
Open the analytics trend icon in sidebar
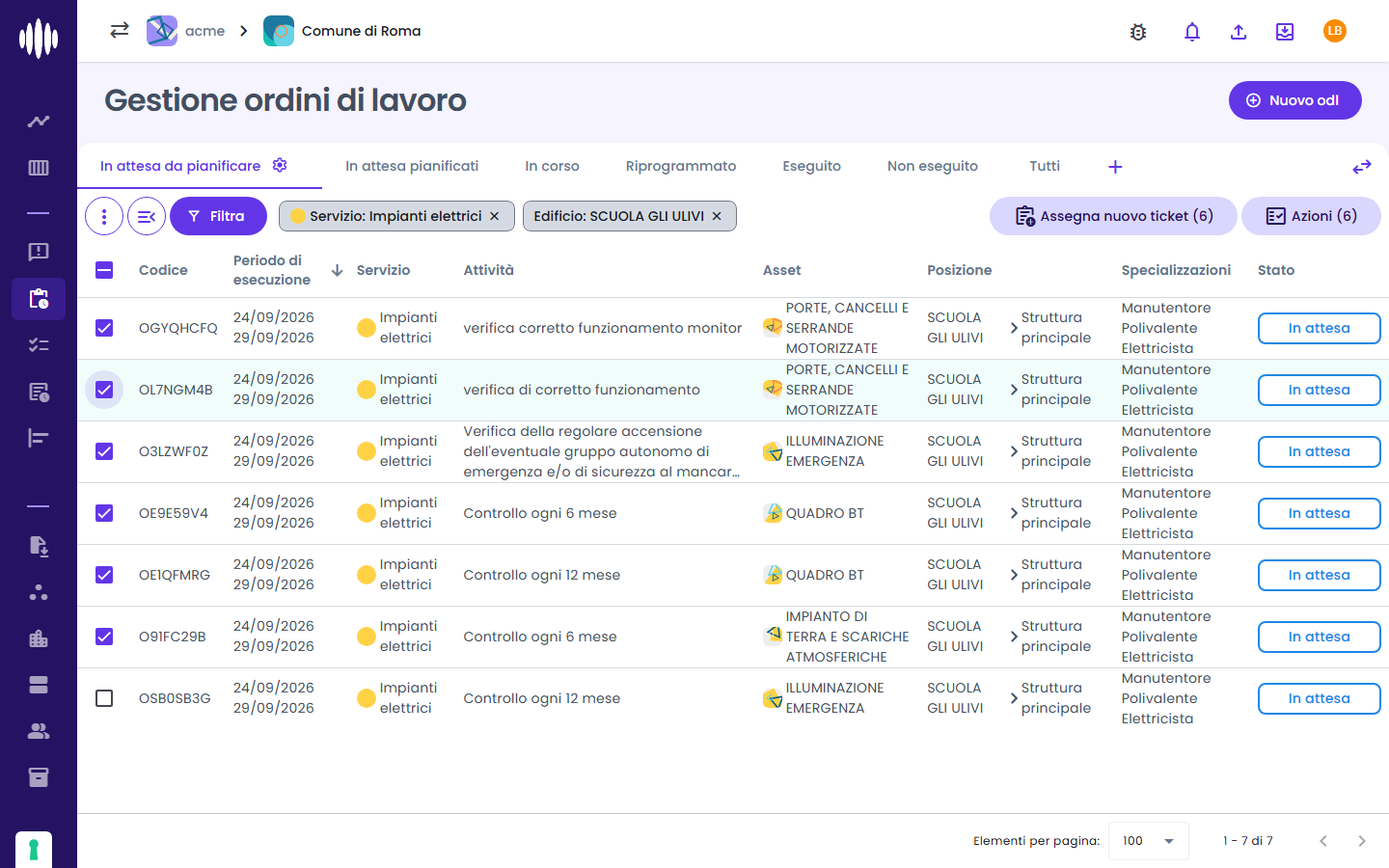click(x=39, y=122)
